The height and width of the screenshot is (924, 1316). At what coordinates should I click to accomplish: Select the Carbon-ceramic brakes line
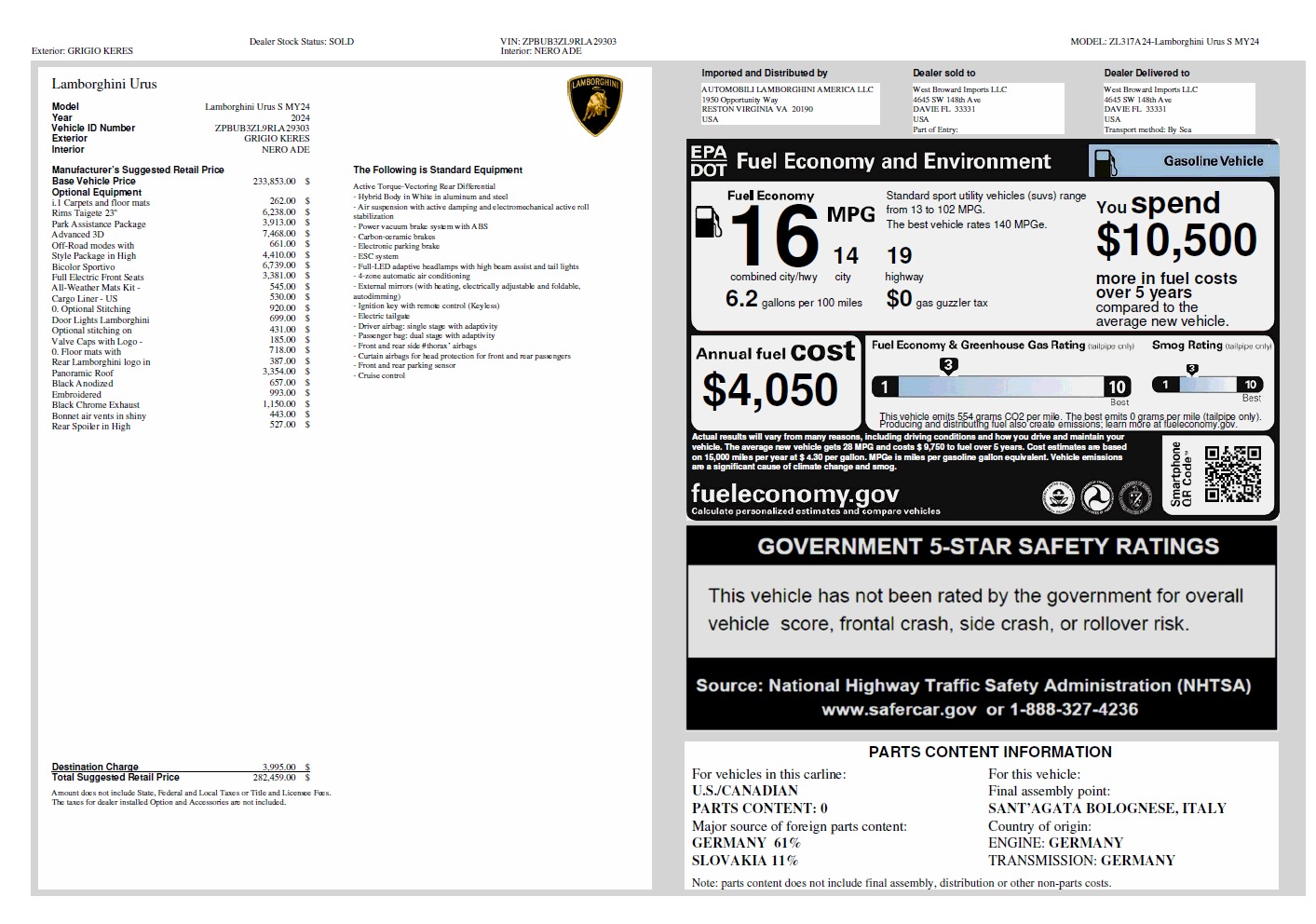394,237
